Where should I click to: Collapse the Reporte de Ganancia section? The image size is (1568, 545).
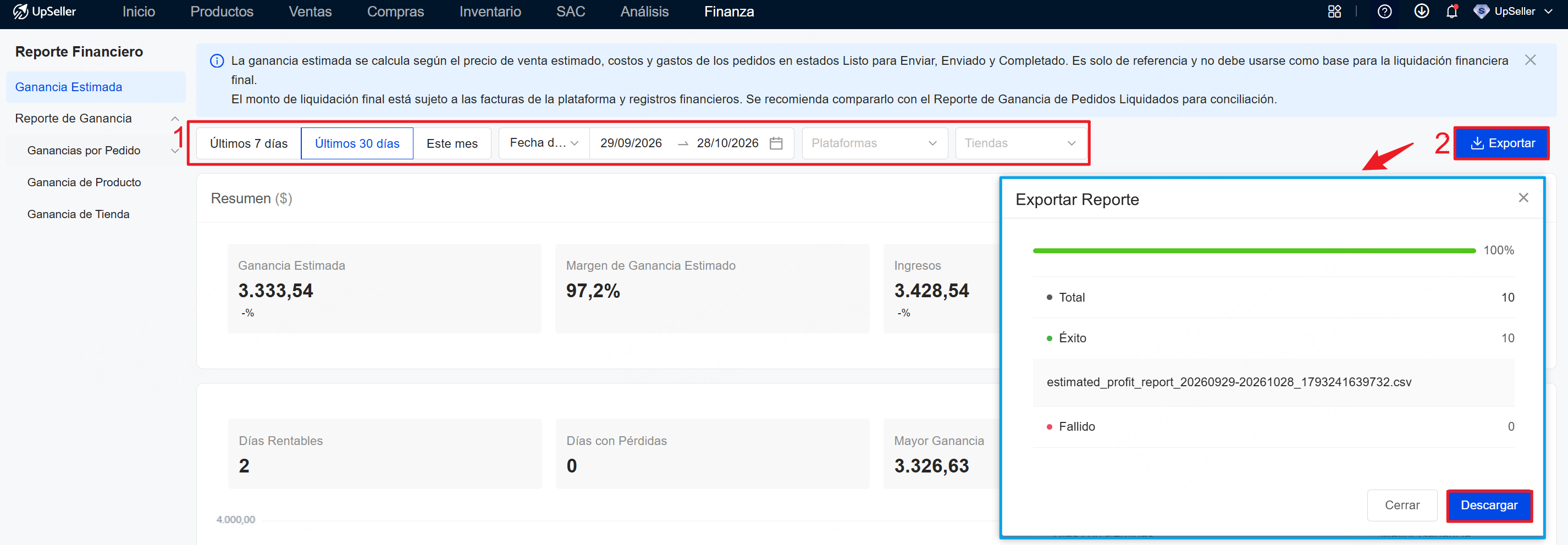click(x=175, y=119)
